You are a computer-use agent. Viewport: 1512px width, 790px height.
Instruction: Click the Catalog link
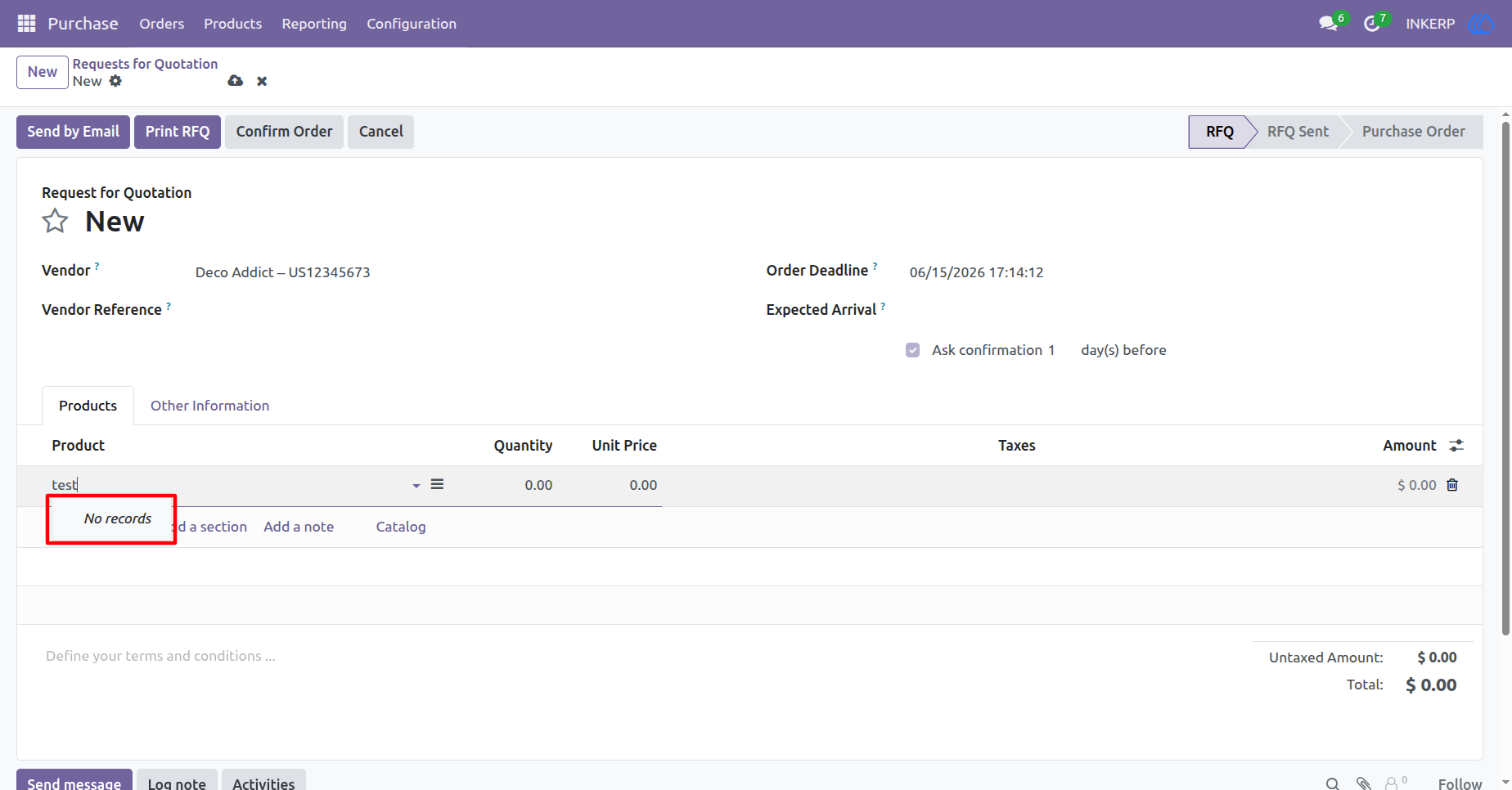coord(401,527)
